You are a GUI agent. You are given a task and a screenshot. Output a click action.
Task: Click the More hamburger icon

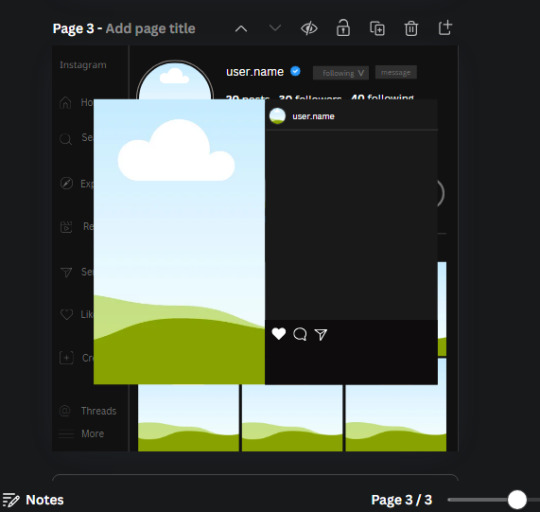pyautogui.click(x=66, y=435)
